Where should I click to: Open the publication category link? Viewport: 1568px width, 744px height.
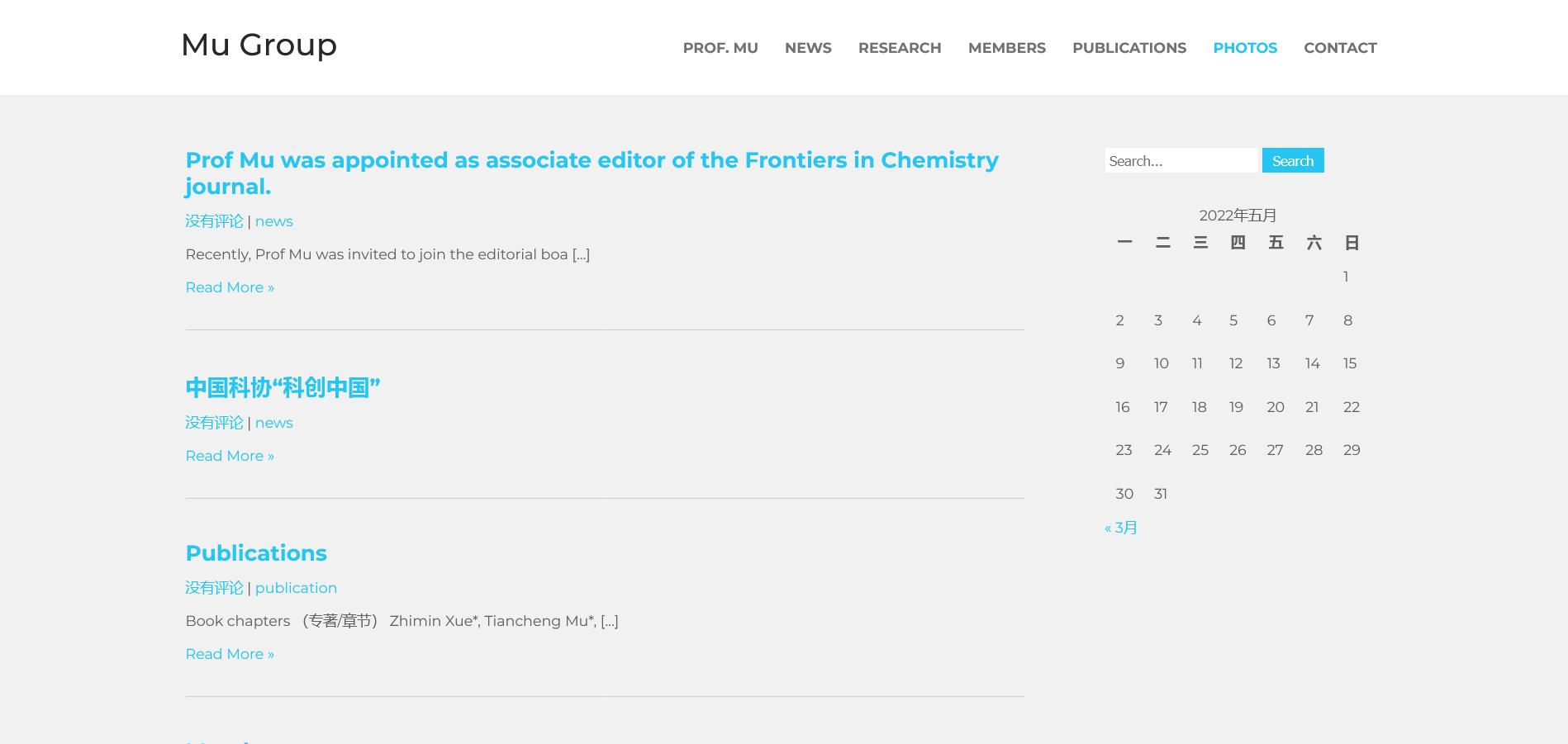pyautogui.click(x=296, y=588)
